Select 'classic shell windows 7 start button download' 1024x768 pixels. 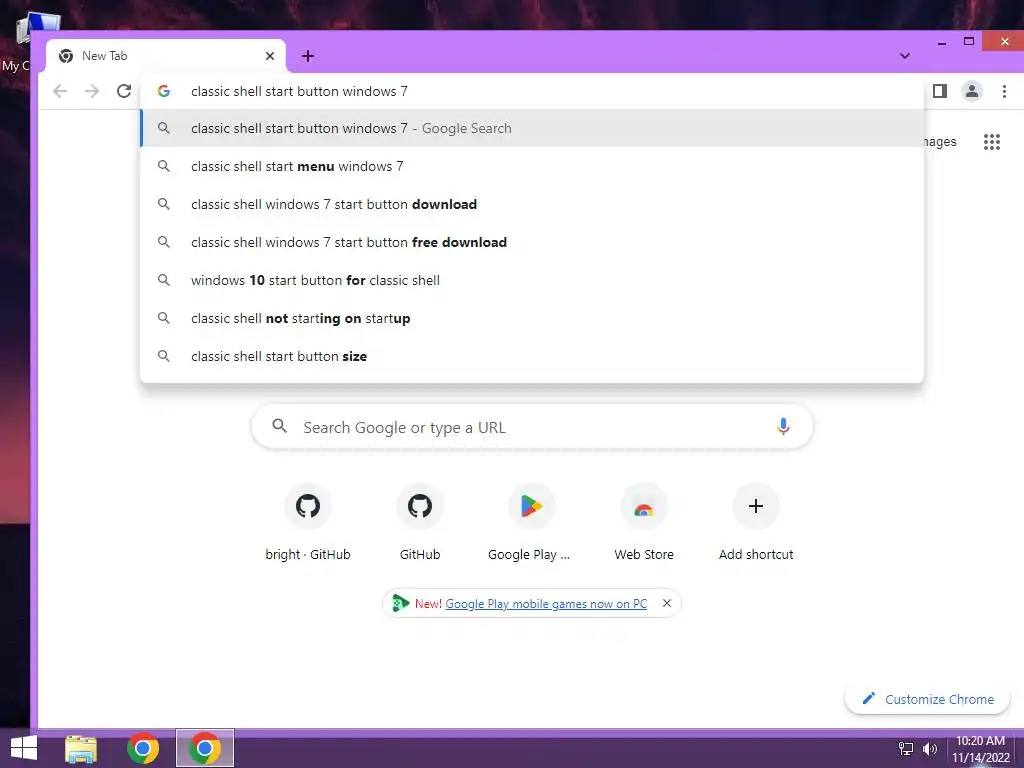tap(532, 204)
